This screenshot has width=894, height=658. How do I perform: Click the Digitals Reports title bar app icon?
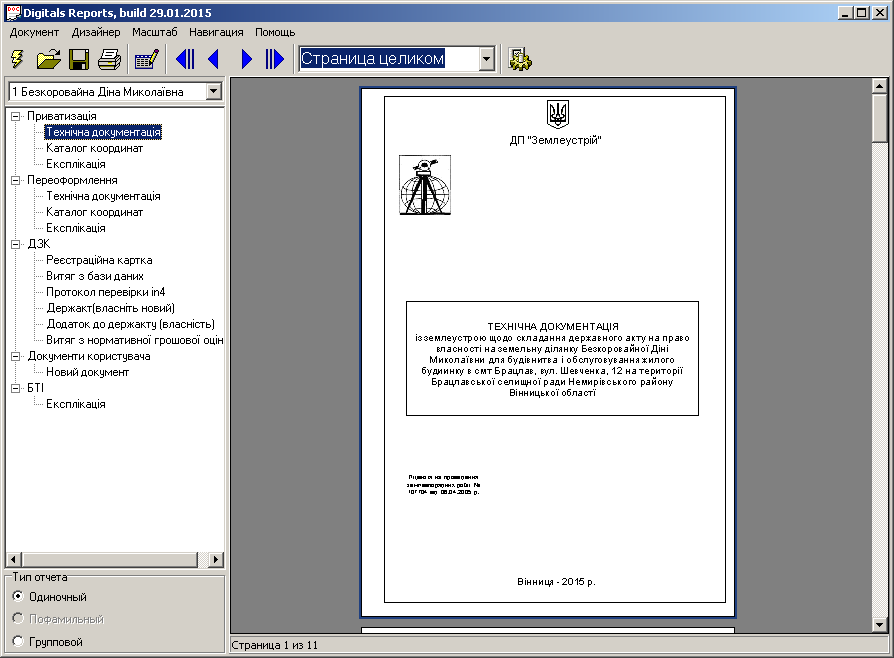click(13, 13)
